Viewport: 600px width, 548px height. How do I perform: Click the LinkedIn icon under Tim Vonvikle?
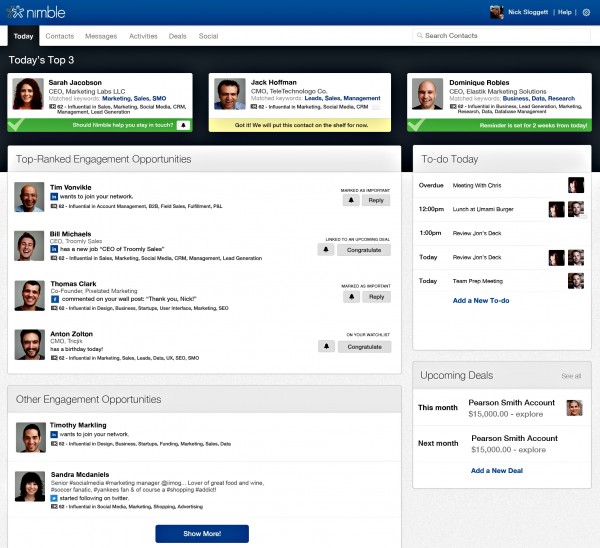54,196
